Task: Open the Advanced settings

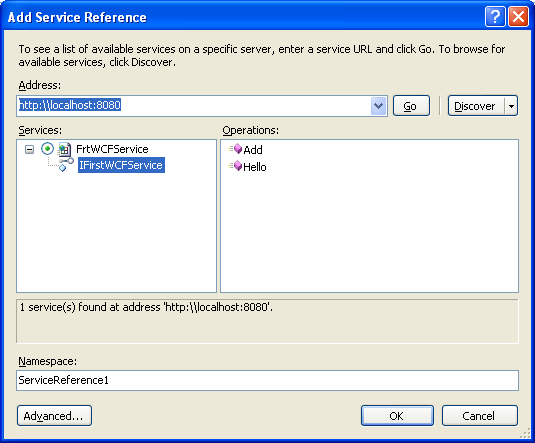Action: pyautogui.click(x=54, y=416)
